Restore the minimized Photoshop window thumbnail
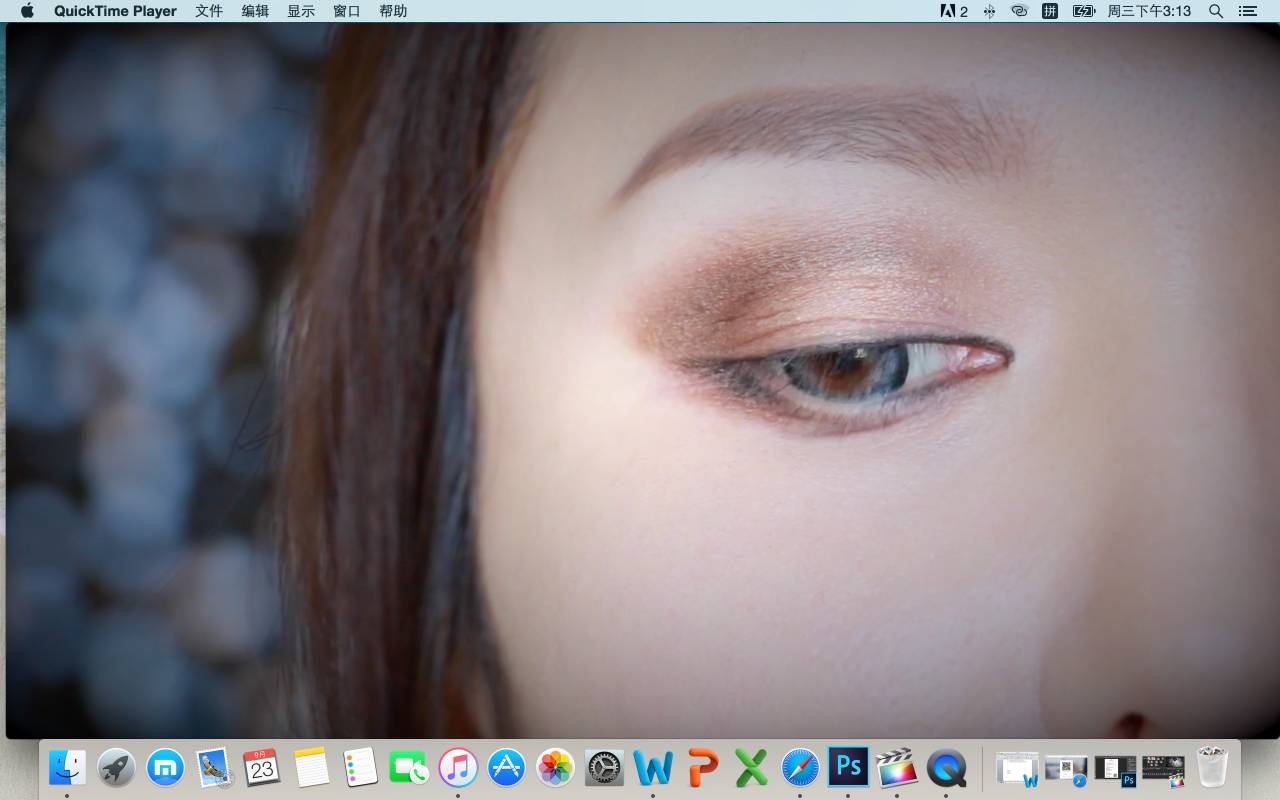1280x800 pixels. click(1115, 769)
